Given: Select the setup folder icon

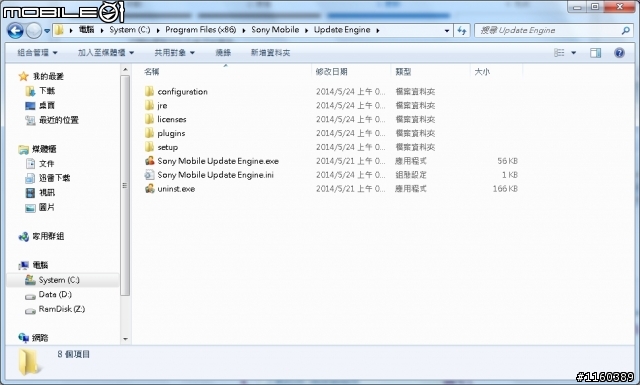Looking at the screenshot, I should [150, 147].
